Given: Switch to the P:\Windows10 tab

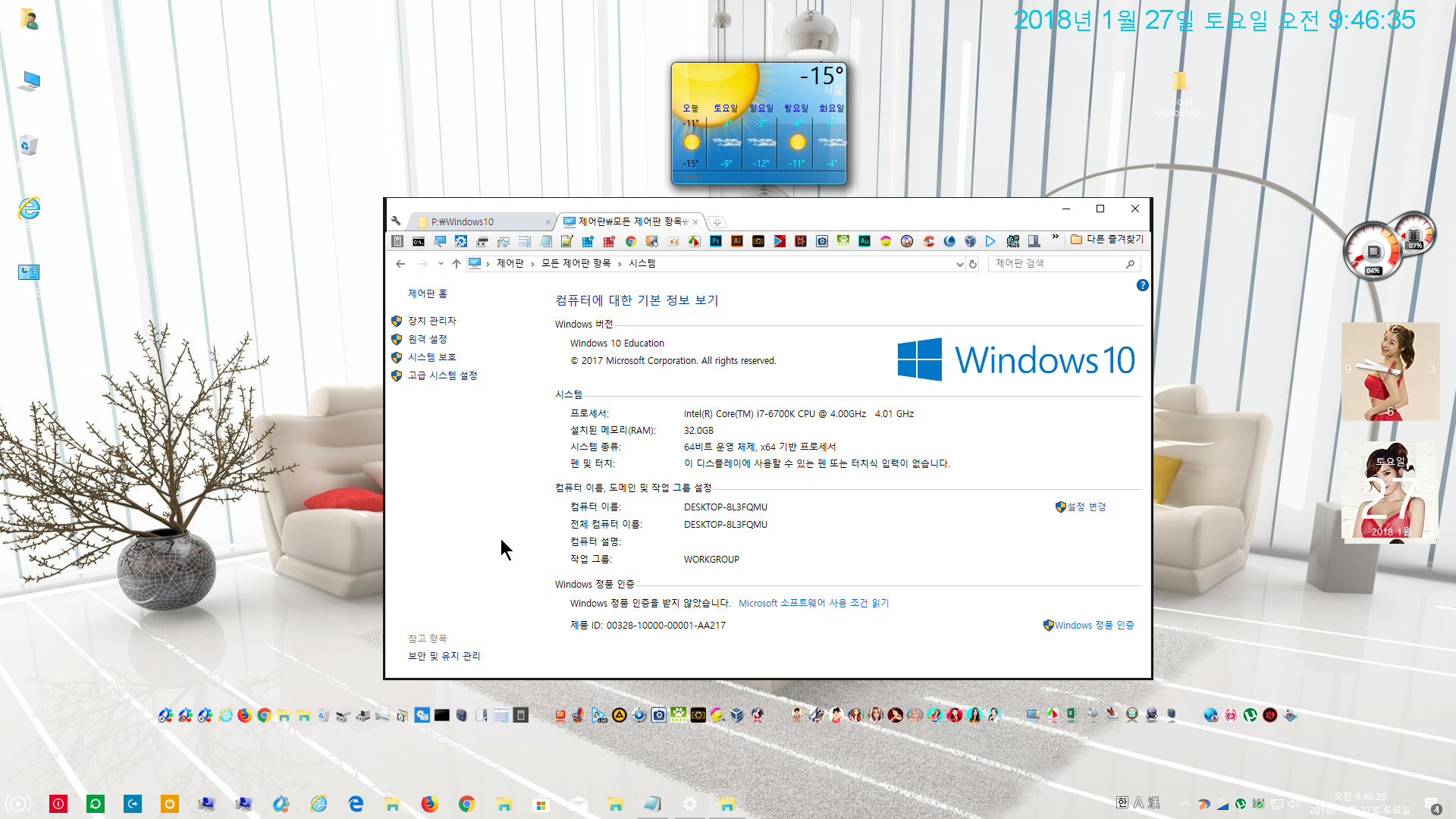Looking at the screenshot, I should click(482, 221).
